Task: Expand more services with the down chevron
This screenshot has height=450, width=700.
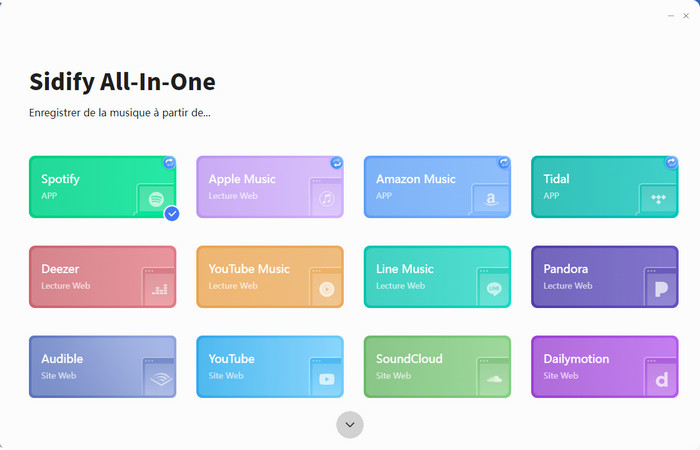Action: point(350,425)
